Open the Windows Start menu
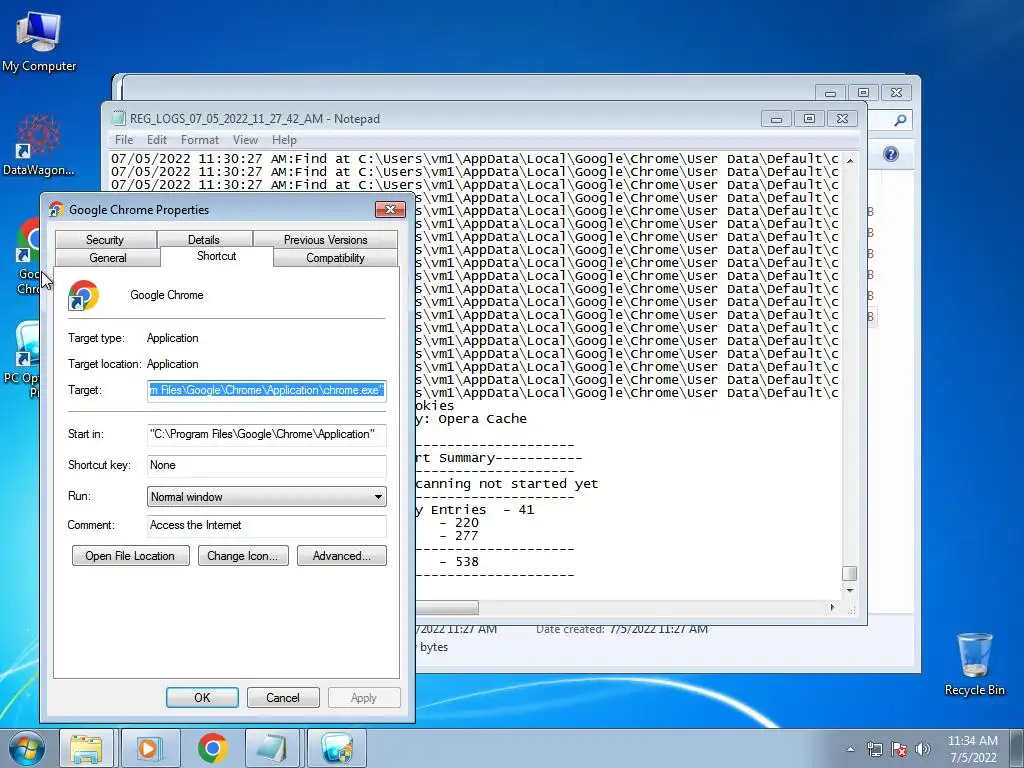The width and height of the screenshot is (1024, 768). [27, 748]
